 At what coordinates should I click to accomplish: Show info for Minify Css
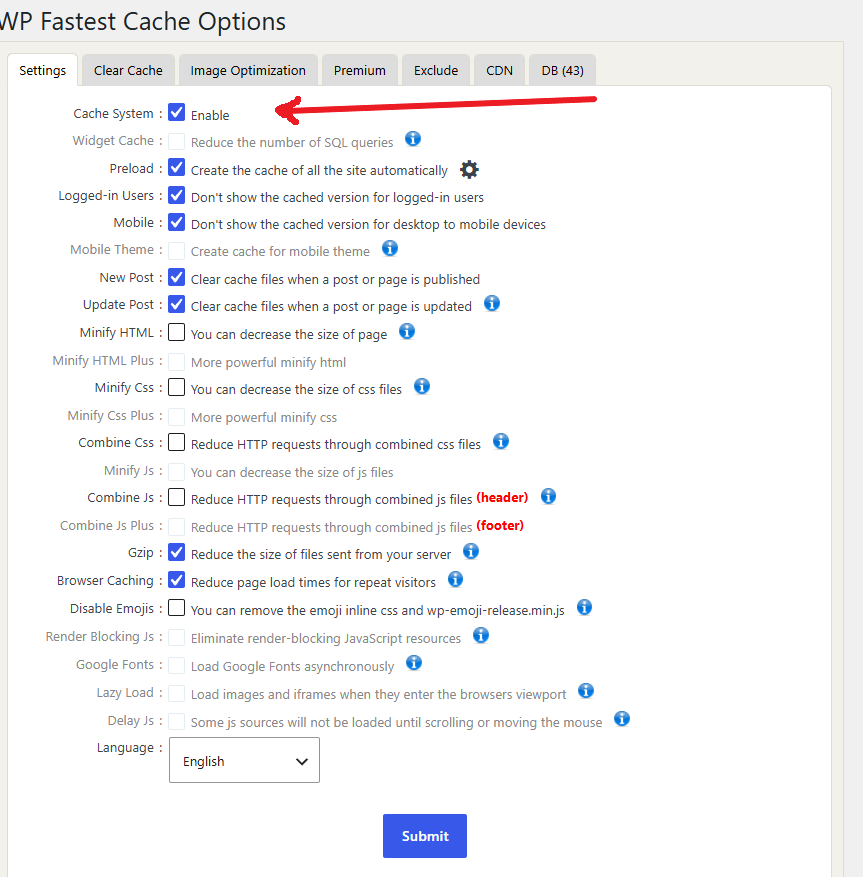[x=422, y=386]
